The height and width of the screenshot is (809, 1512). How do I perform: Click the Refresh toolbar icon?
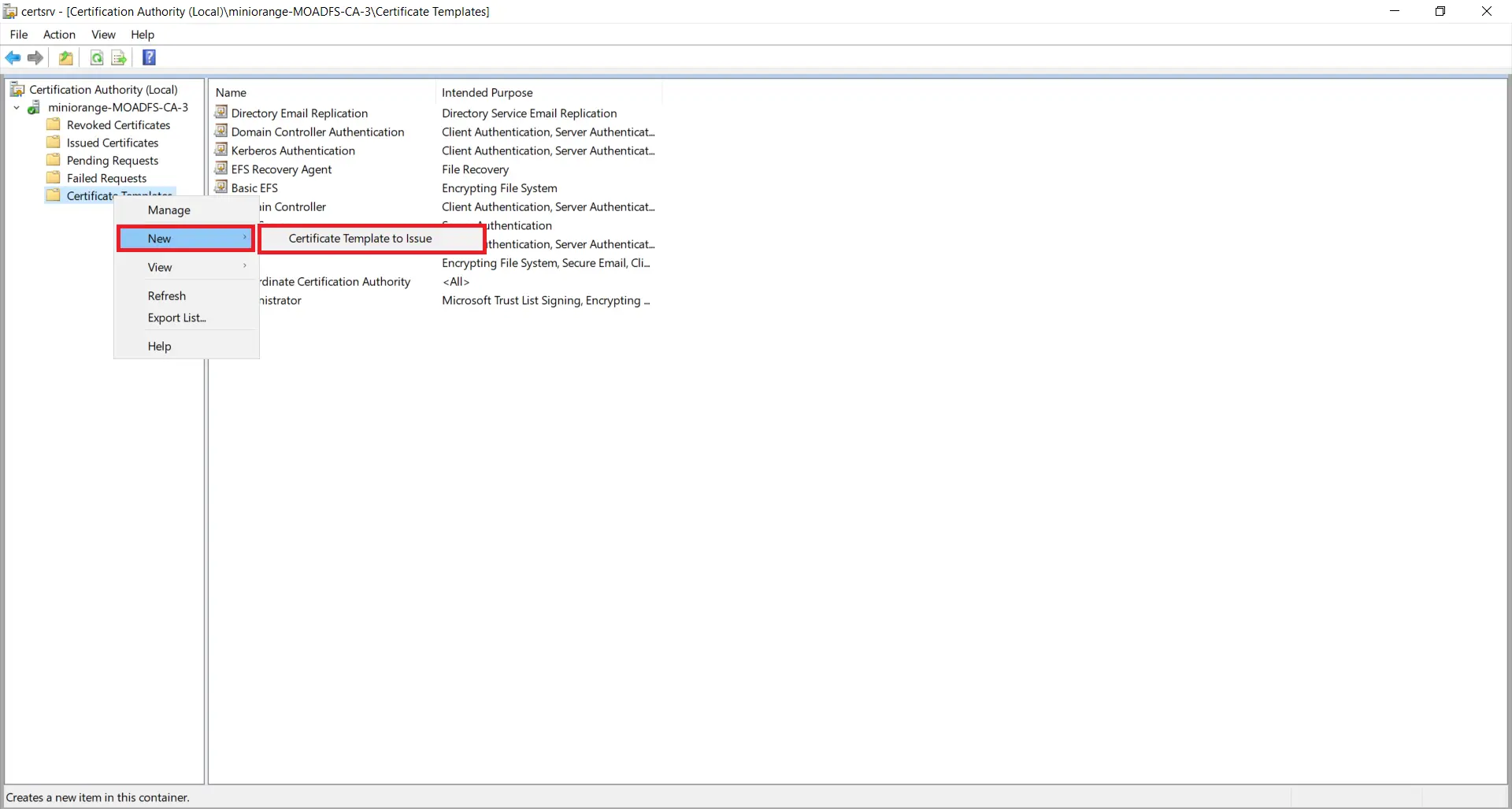click(x=96, y=58)
